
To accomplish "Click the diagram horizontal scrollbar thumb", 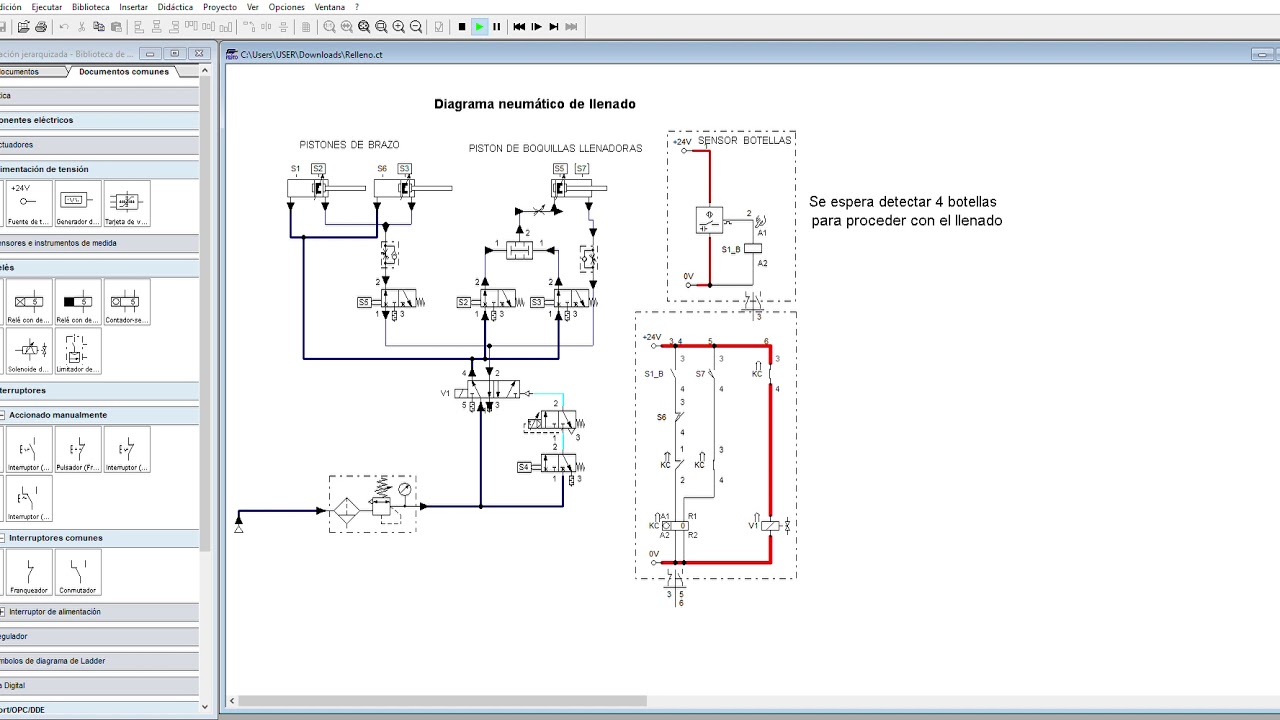I will (443, 701).
